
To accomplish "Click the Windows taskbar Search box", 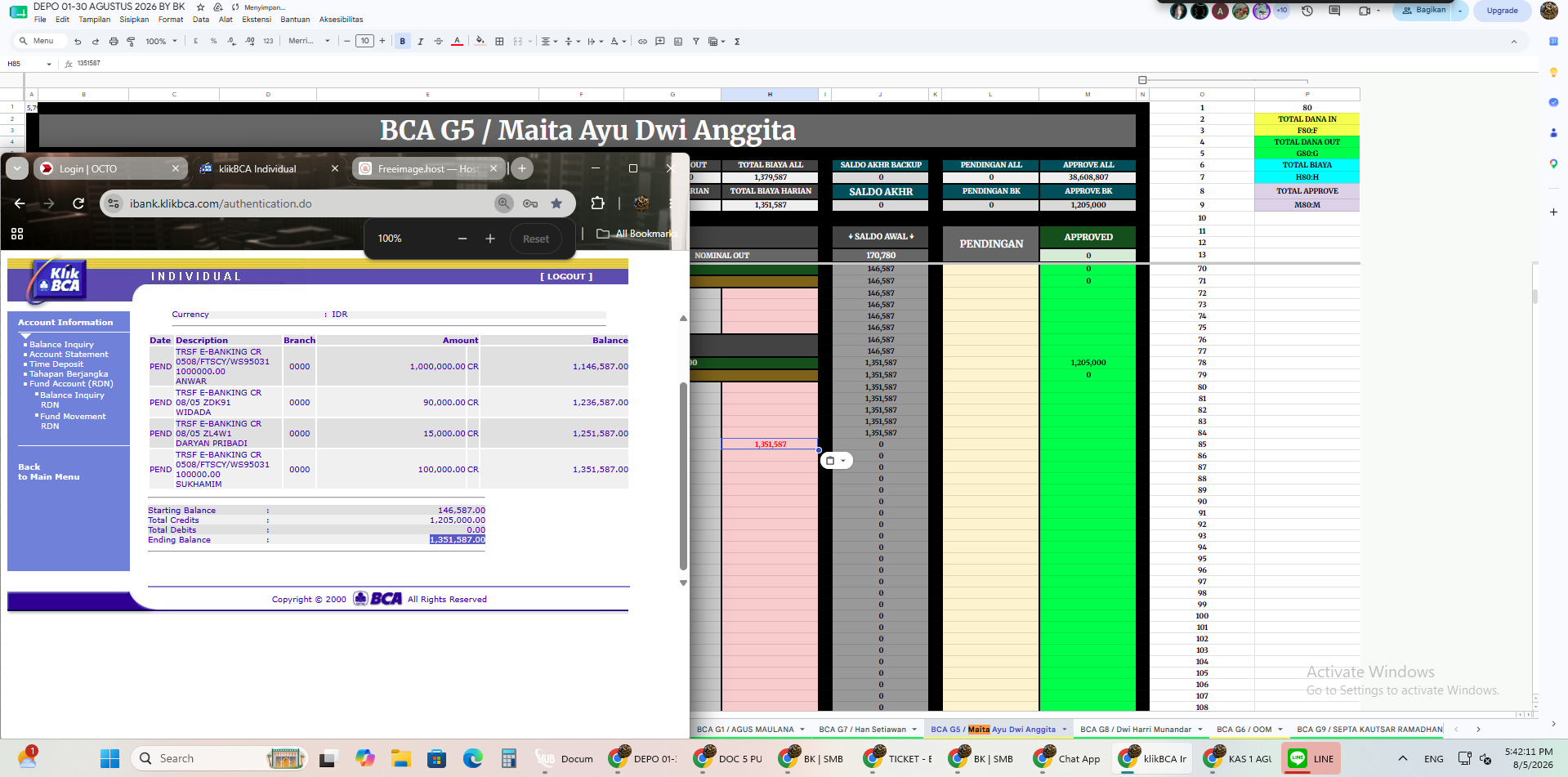I will coord(217,759).
